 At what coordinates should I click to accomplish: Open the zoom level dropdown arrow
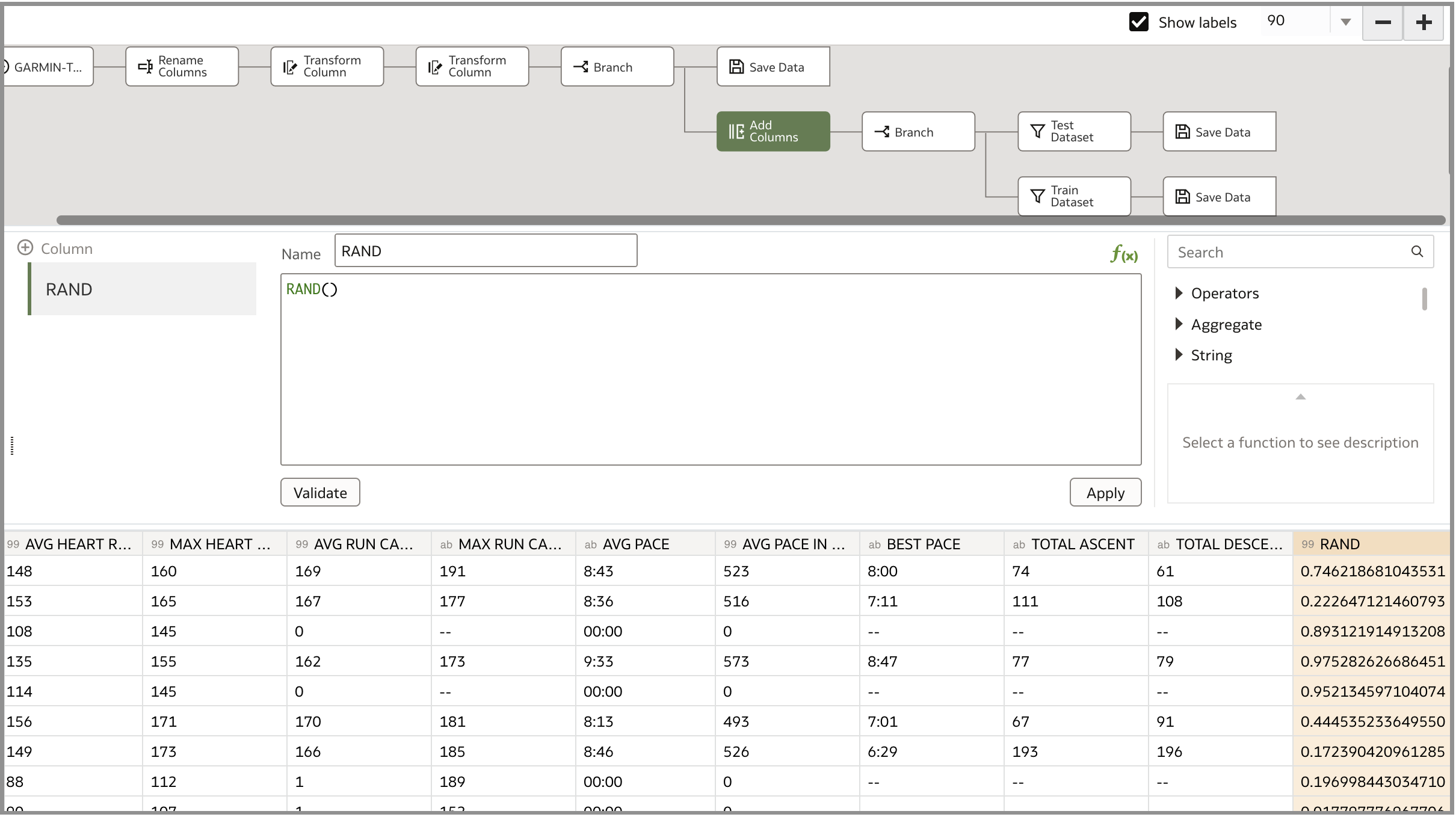coord(1345,22)
